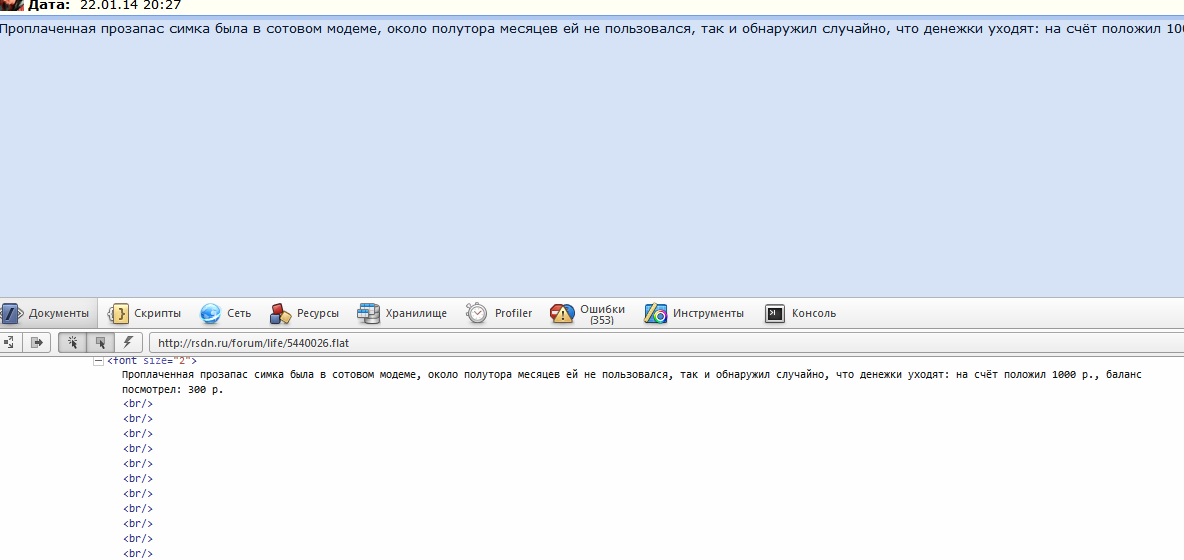This screenshot has width=1184, height=560.
Task: Toggle the lightning-bolt DOM update button
Action: pos(128,342)
